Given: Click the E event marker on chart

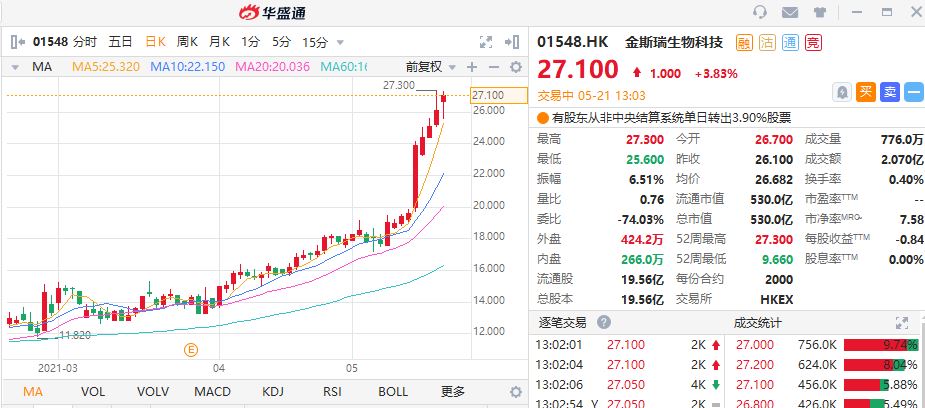Looking at the screenshot, I should click(191, 350).
